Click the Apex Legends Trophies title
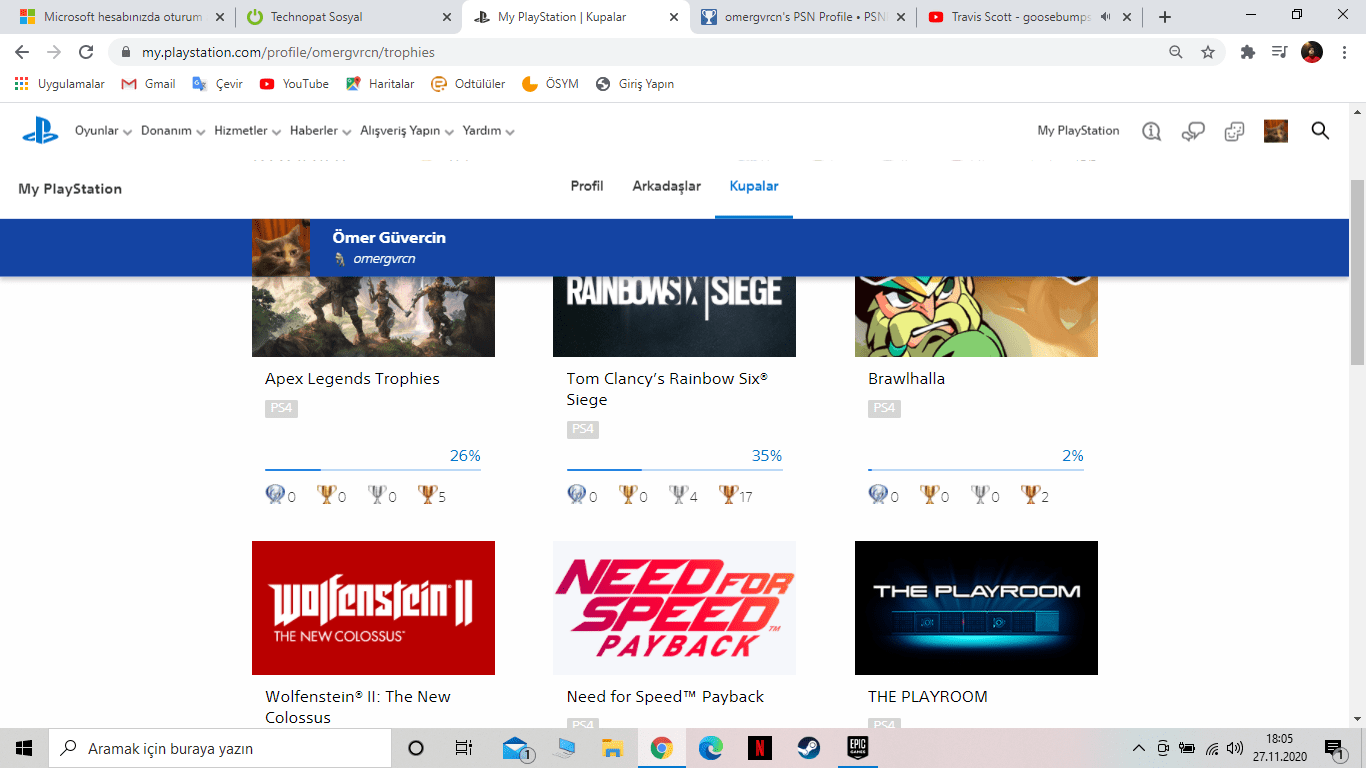This screenshot has width=1366, height=768. 352,379
